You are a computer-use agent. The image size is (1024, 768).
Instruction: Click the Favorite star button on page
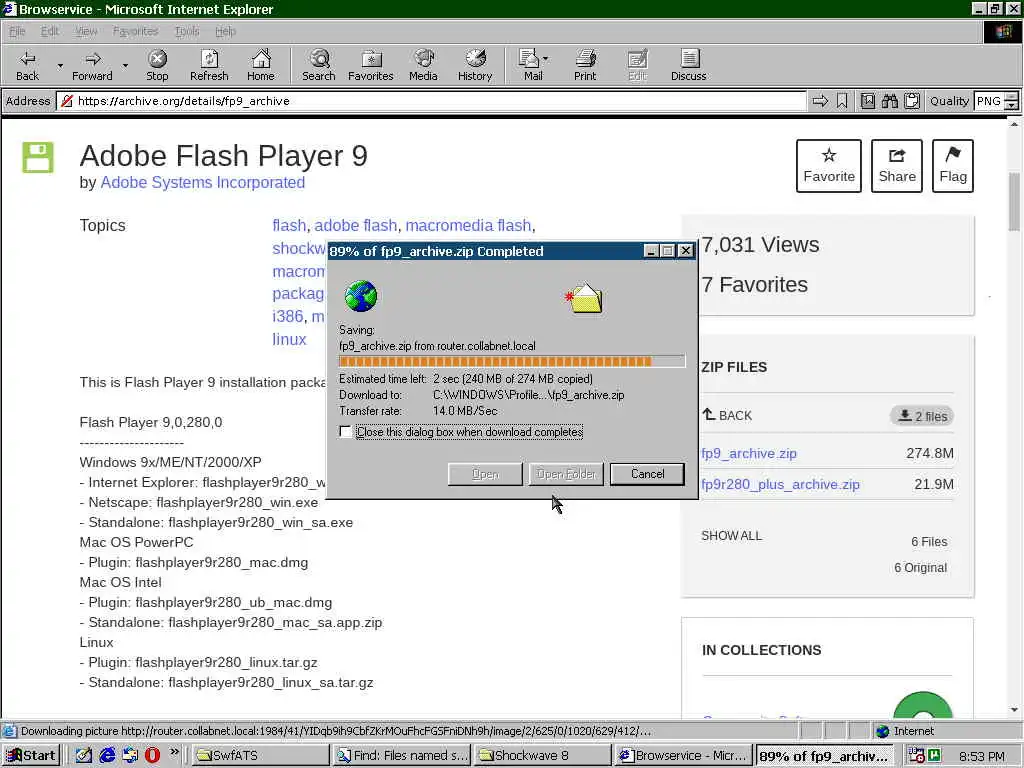click(829, 166)
